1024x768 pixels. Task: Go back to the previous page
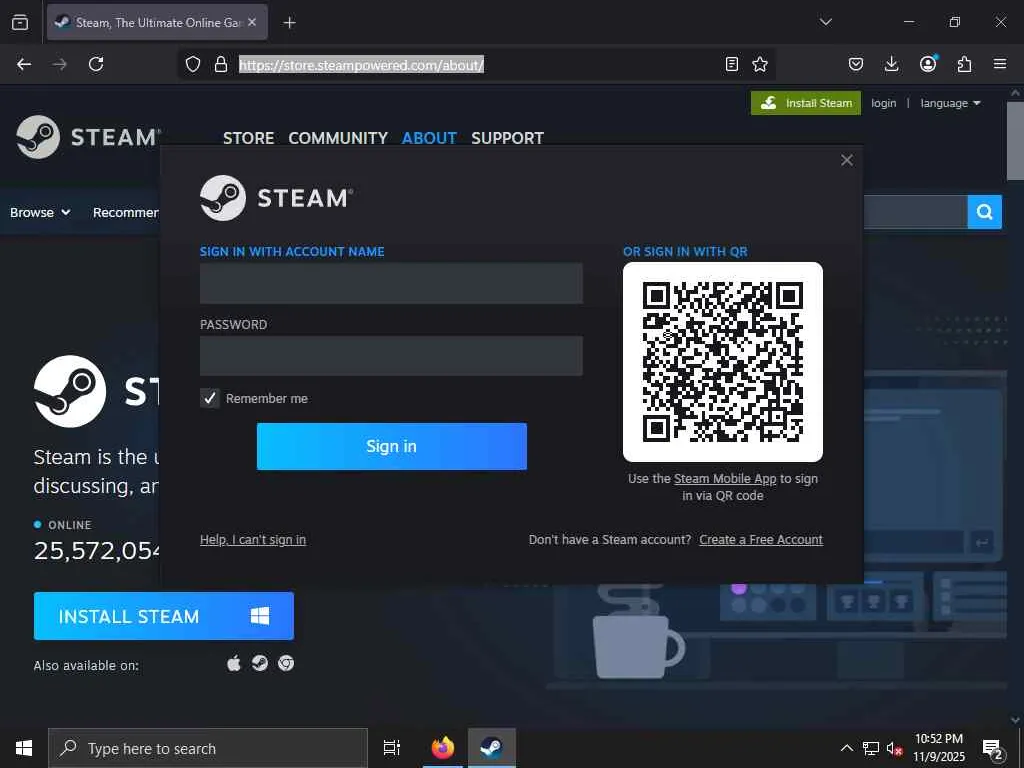point(24,64)
